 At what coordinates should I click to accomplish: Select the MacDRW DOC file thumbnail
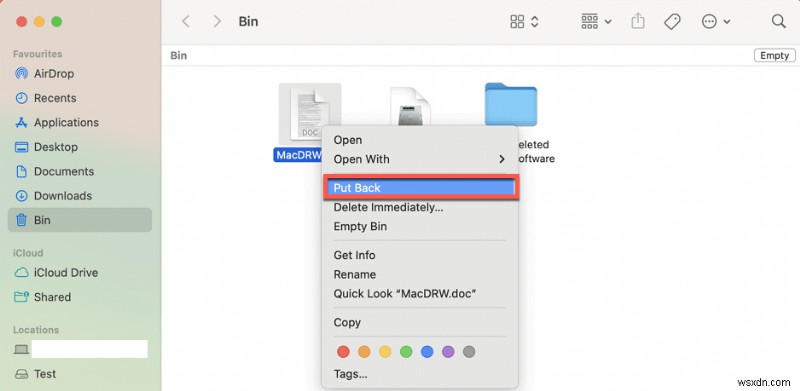[x=310, y=114]
